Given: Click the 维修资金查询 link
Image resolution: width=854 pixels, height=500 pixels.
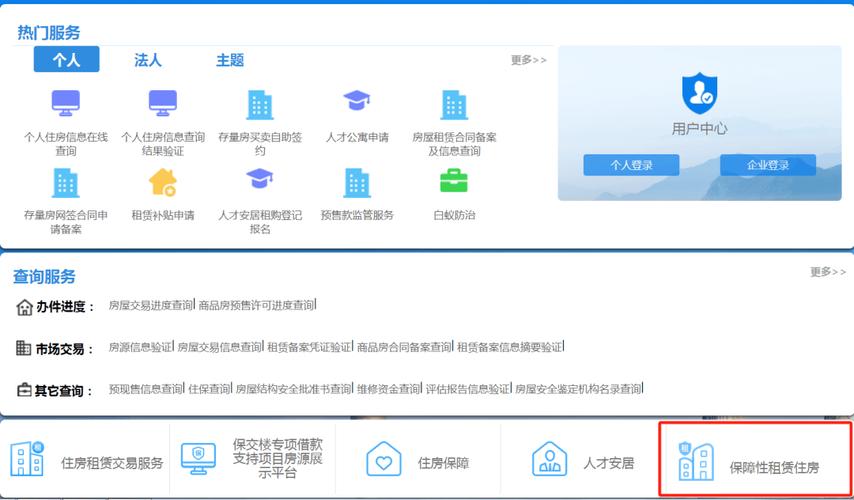Looking at the screenshot, I should pyautogui.click(x=389, y=389).
